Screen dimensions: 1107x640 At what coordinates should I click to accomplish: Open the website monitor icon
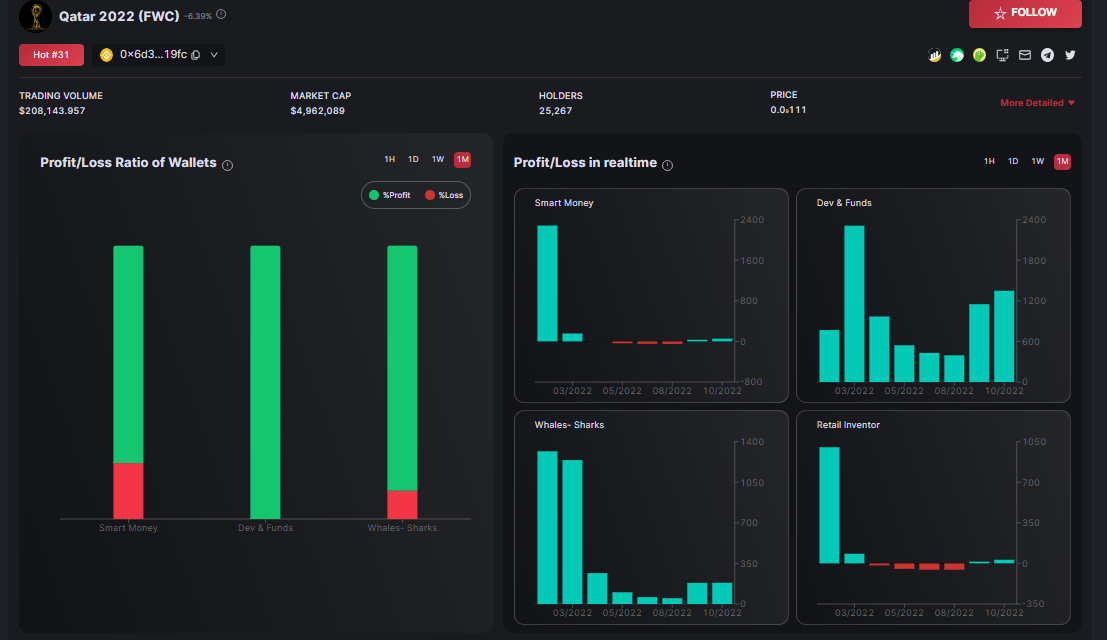(x=1003, y=55)
